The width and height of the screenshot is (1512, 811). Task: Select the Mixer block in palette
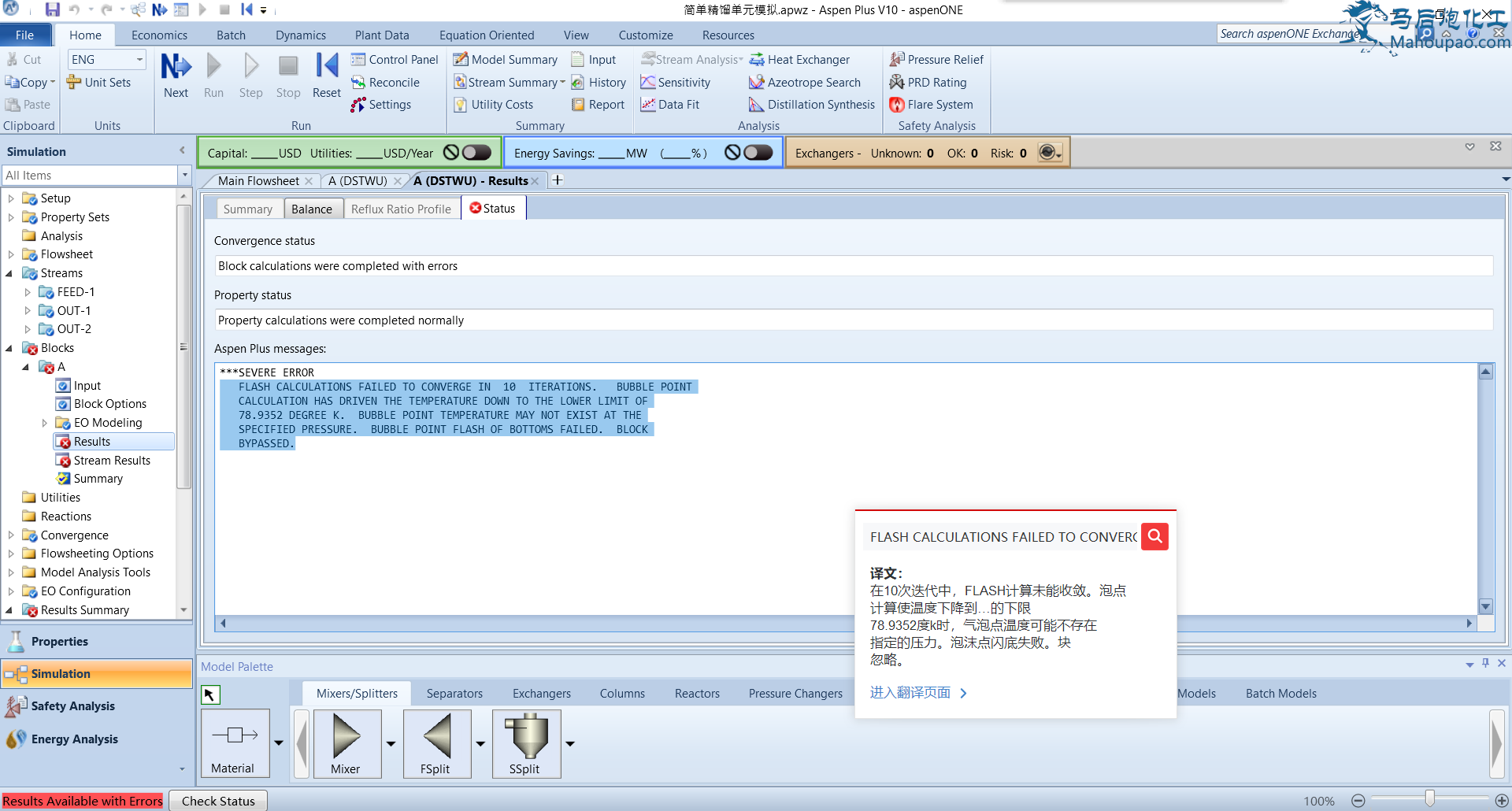click(x=346, y=743)
